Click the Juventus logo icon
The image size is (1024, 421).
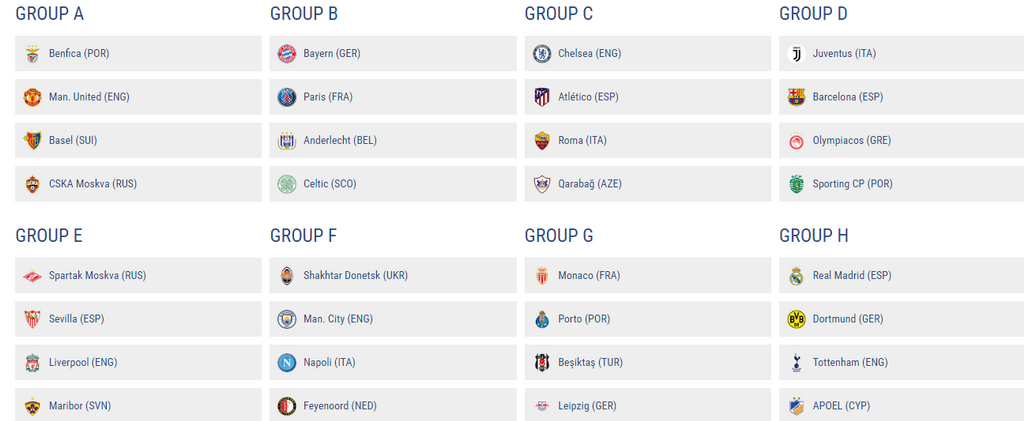pos(796,54)
